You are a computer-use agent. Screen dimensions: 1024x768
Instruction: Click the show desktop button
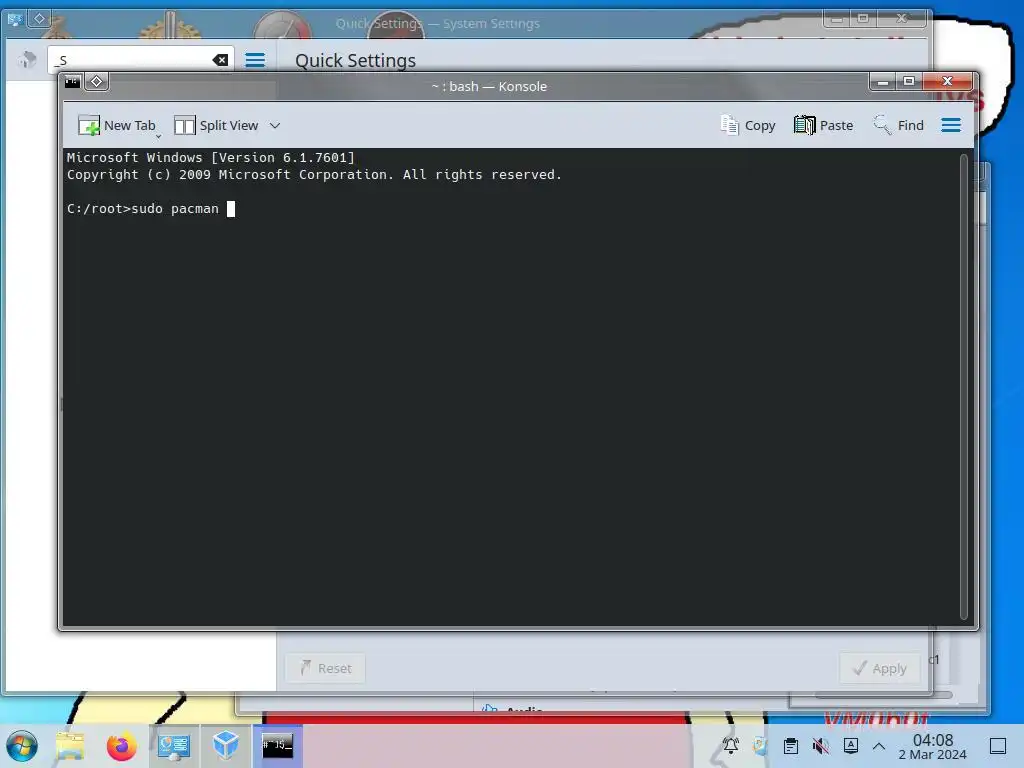[x=998, y=746]
